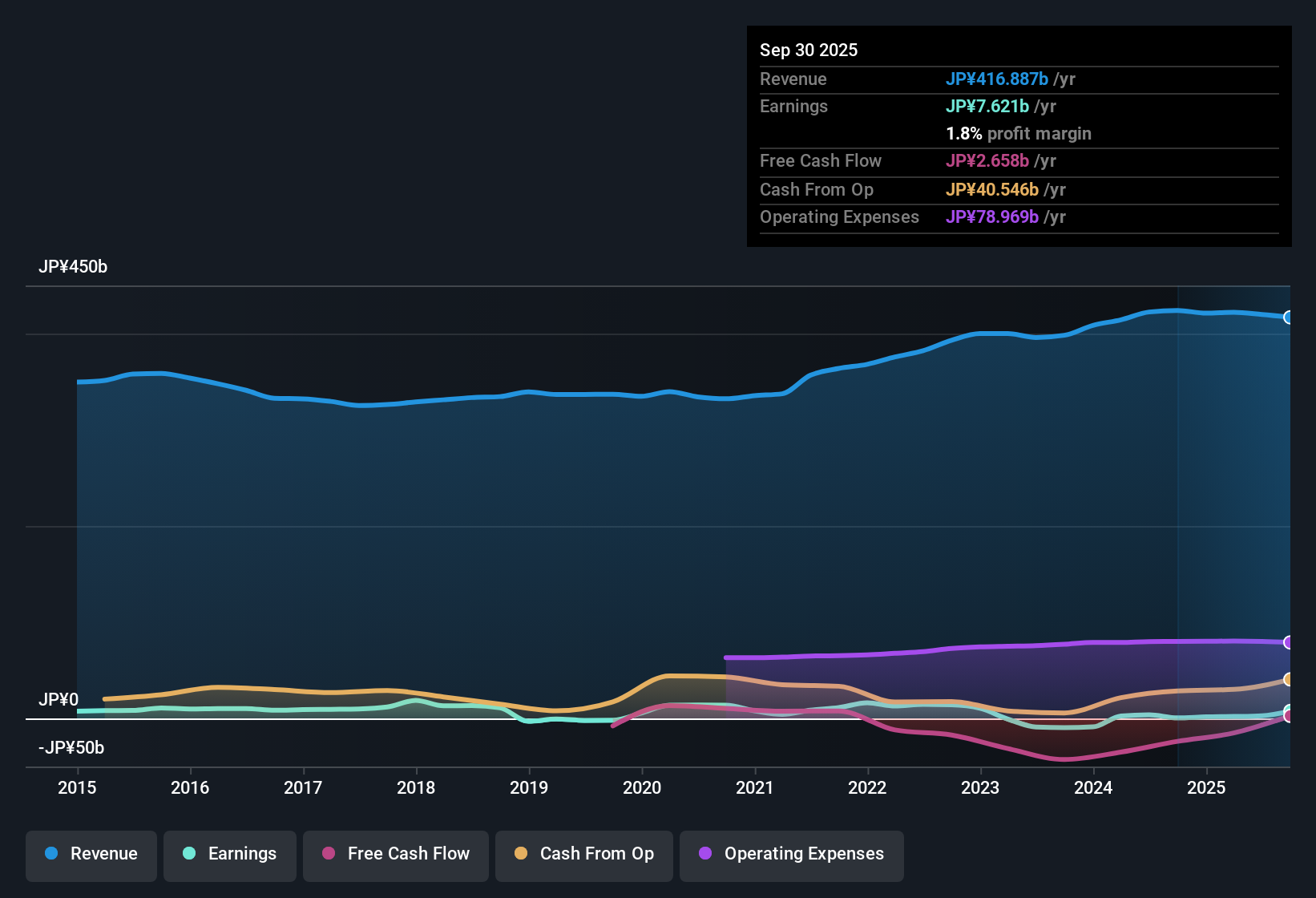Screen dimensions: 1316x898
Task: Select the Cash From Op legend entry
Action: [x=583, y=854]
